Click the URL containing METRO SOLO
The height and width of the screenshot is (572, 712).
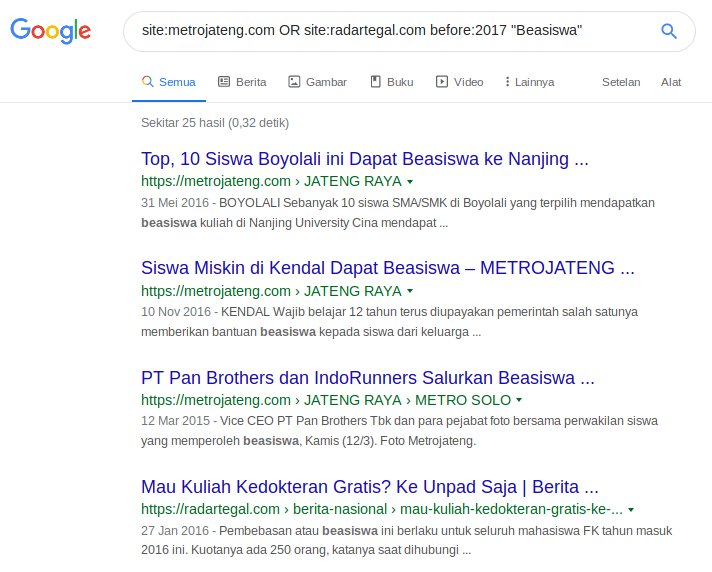(326, 400)
